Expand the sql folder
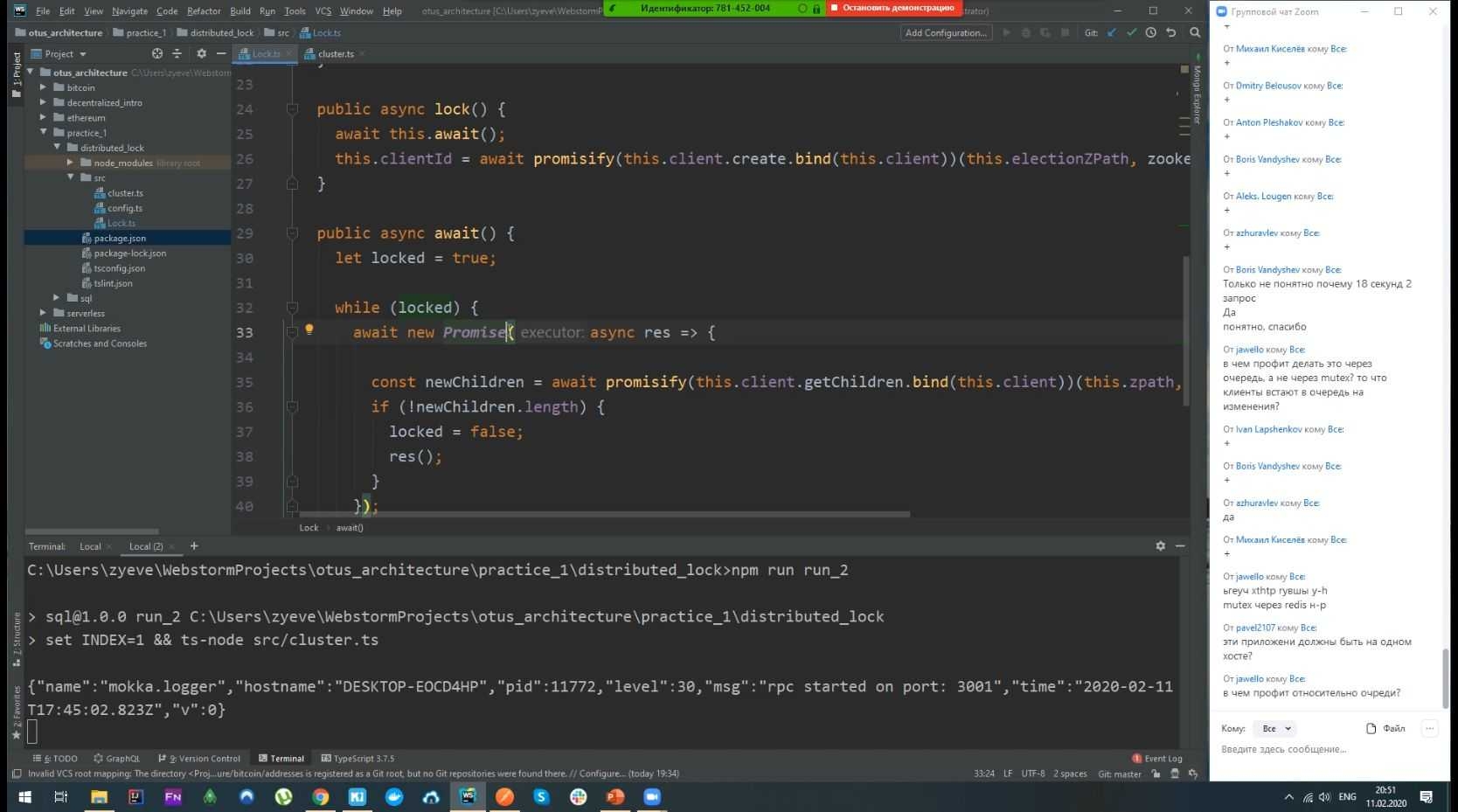Image resolution: width=1458 pixels, height=812 pixels. coord(57,298)
